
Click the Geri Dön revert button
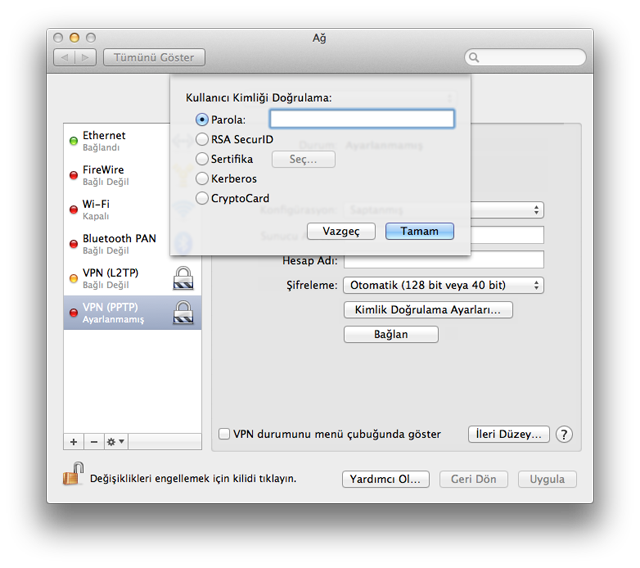pos(473,479)
